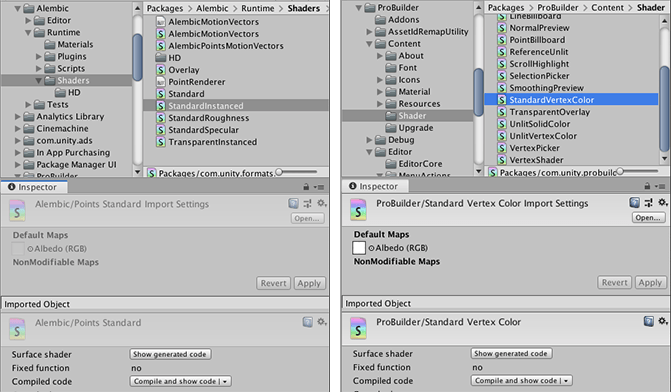Expand the Debug folder in ProBuilder tree
Screen dimensions: 671x392
(x=369, y=140)
